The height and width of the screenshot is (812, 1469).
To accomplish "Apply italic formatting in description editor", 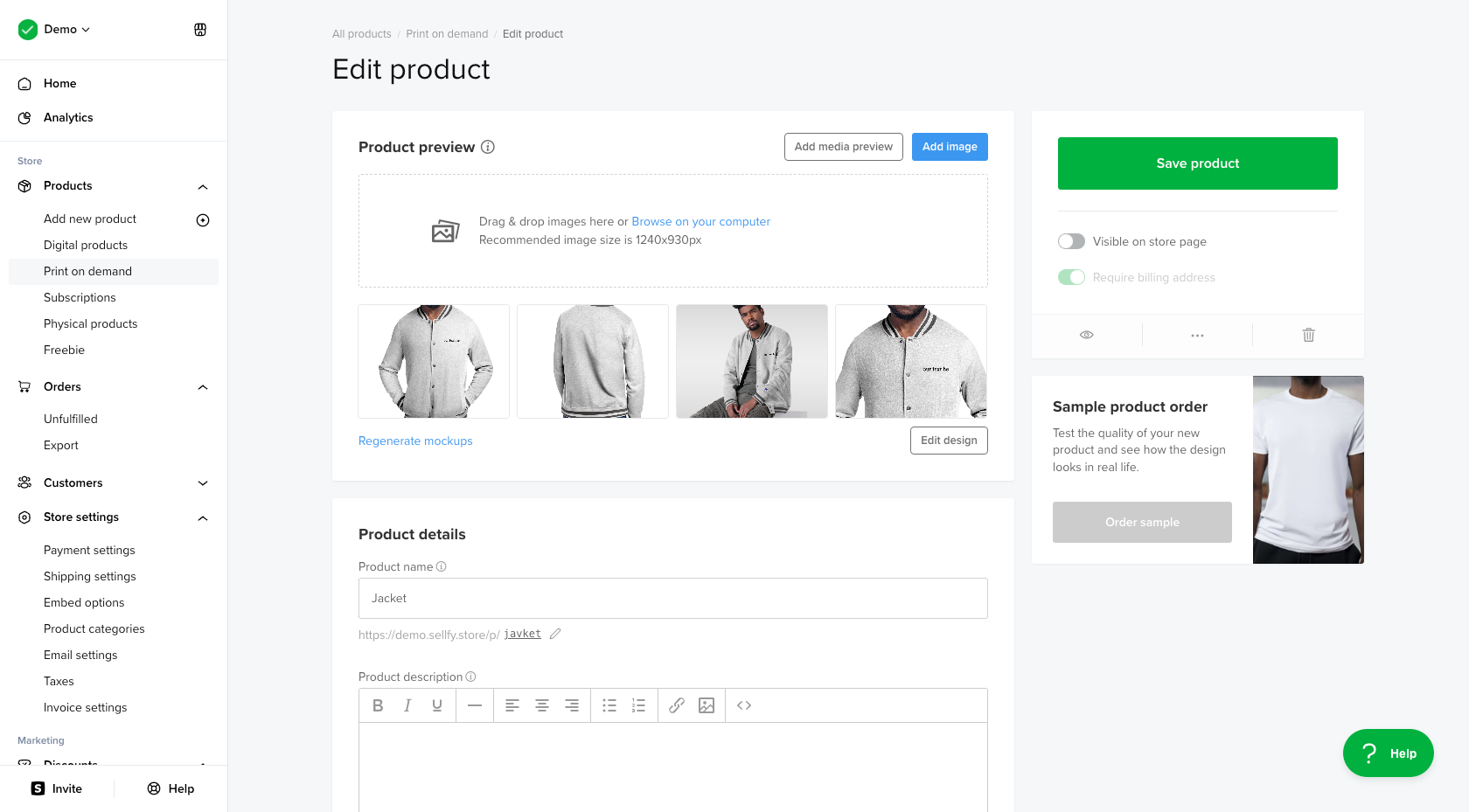I will pyautogui.click(x=407, y=705).
